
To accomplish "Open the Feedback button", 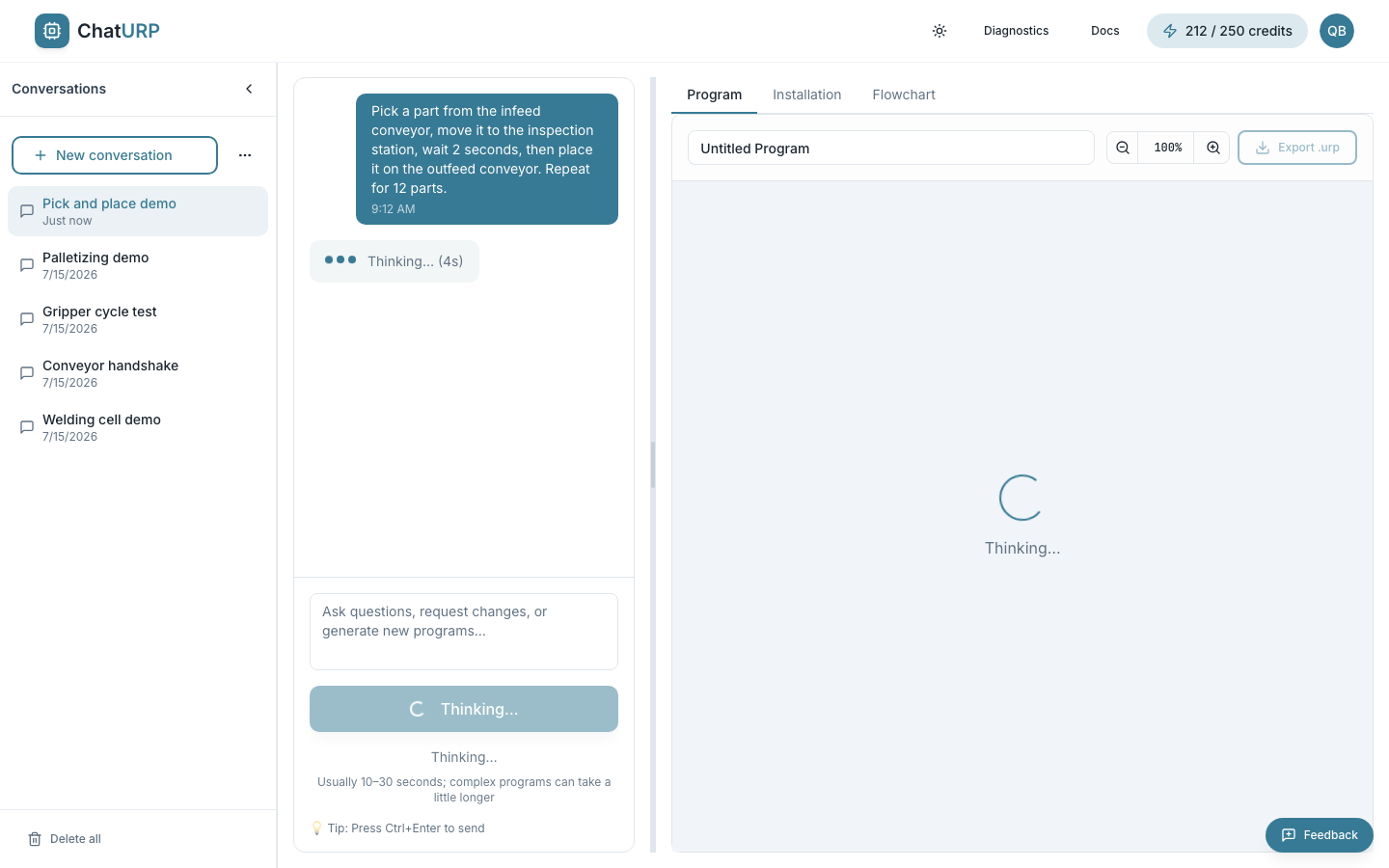I will (x=1320, y=835).
